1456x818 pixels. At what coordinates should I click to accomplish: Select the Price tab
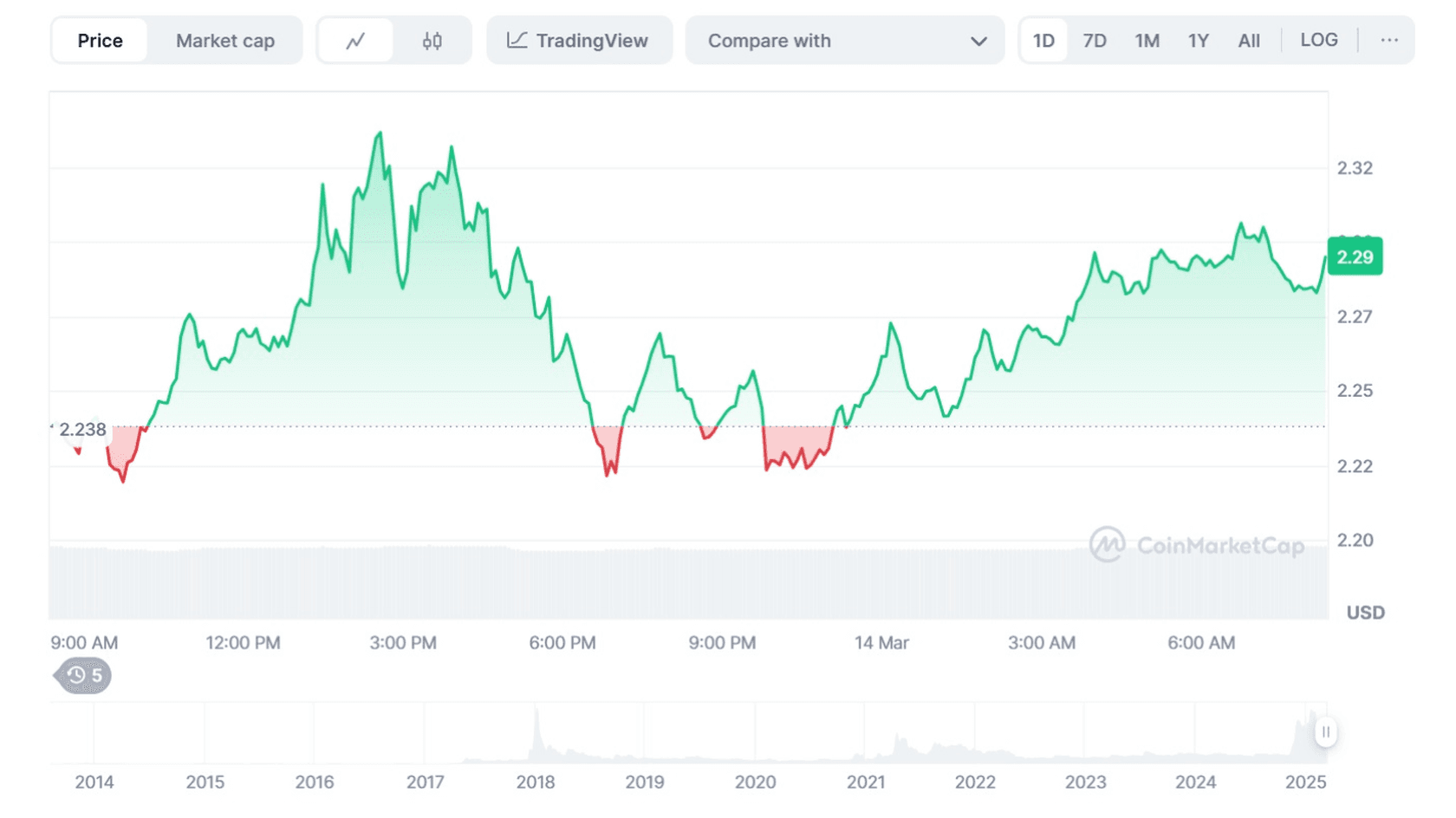[100, 41]
